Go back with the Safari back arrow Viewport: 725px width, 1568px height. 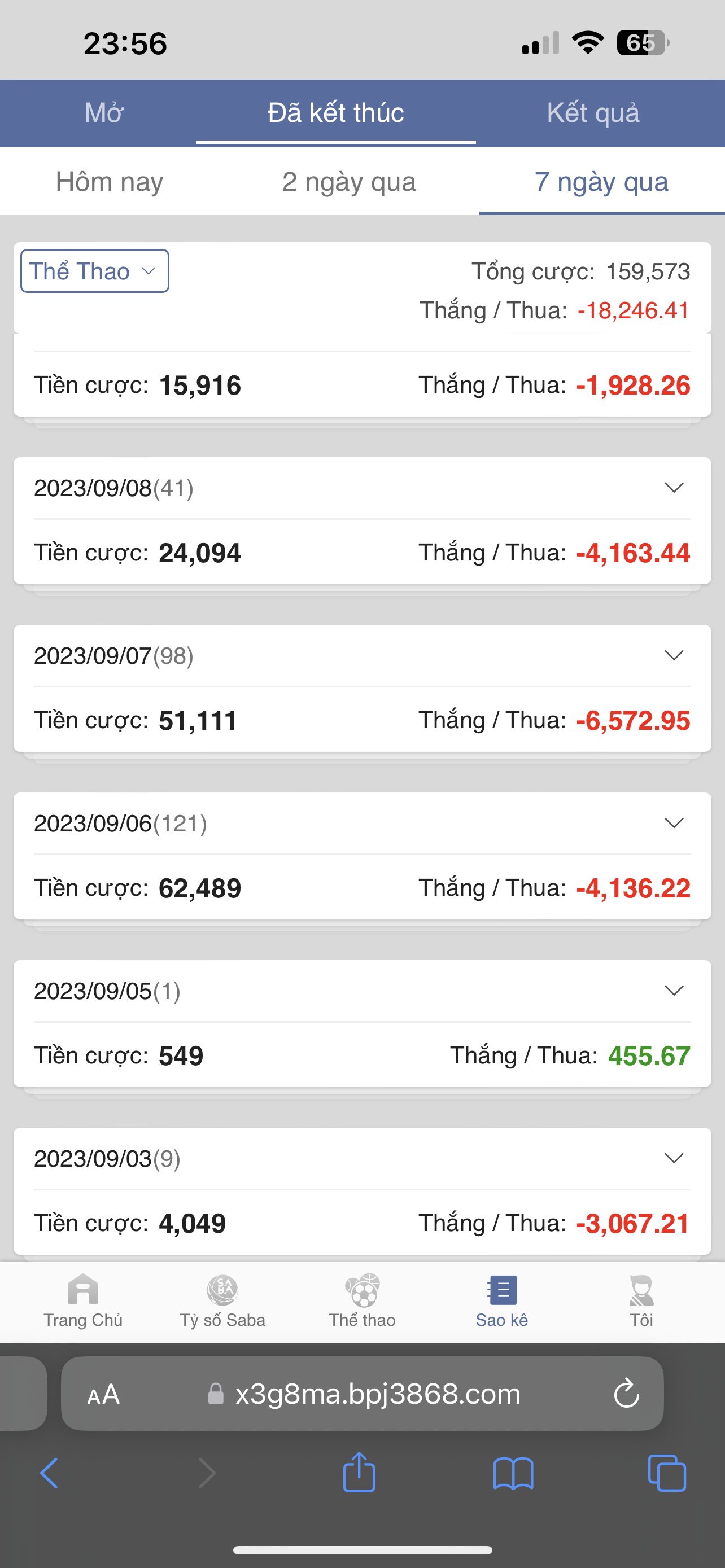(x=49, y=1473)
